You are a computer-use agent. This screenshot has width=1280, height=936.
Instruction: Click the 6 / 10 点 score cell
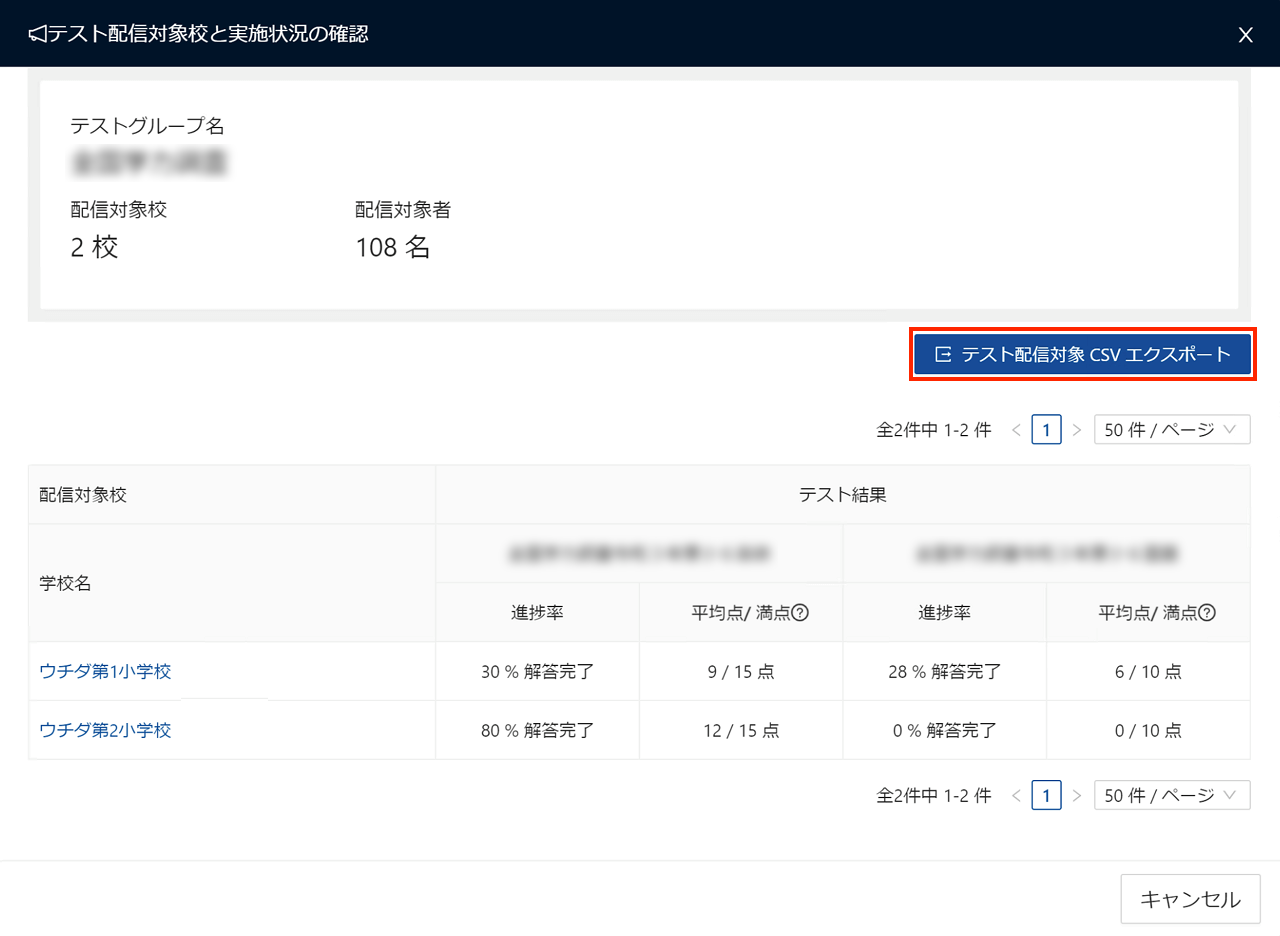pos(1147,671)
